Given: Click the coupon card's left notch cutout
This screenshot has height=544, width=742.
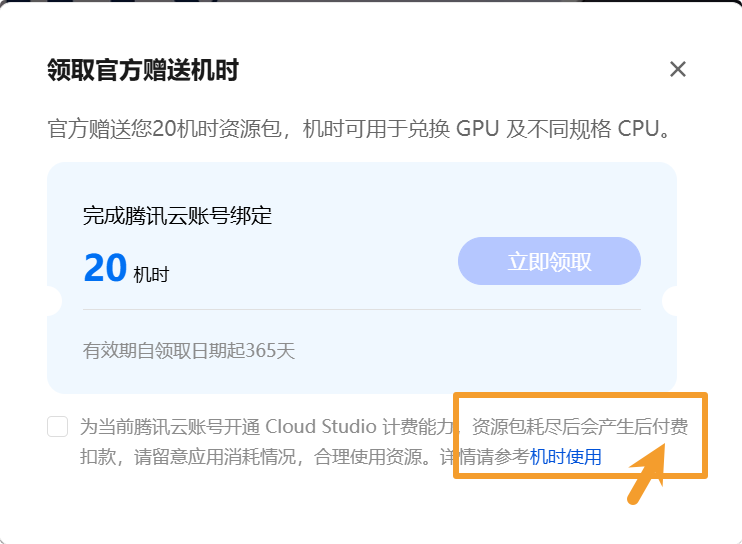Looking at the screenshot, I should (54, 300).
